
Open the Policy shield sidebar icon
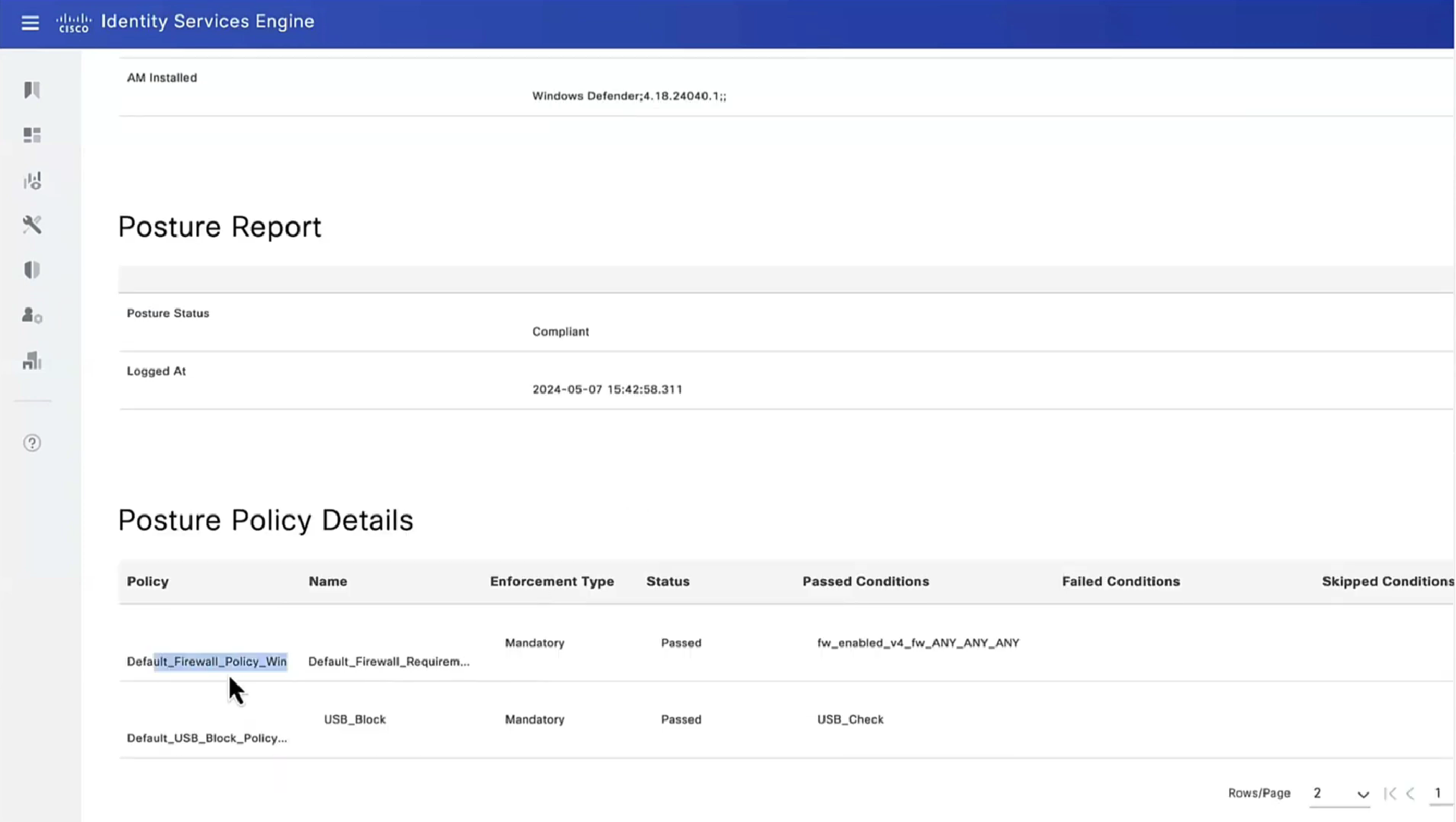[32, 270]
